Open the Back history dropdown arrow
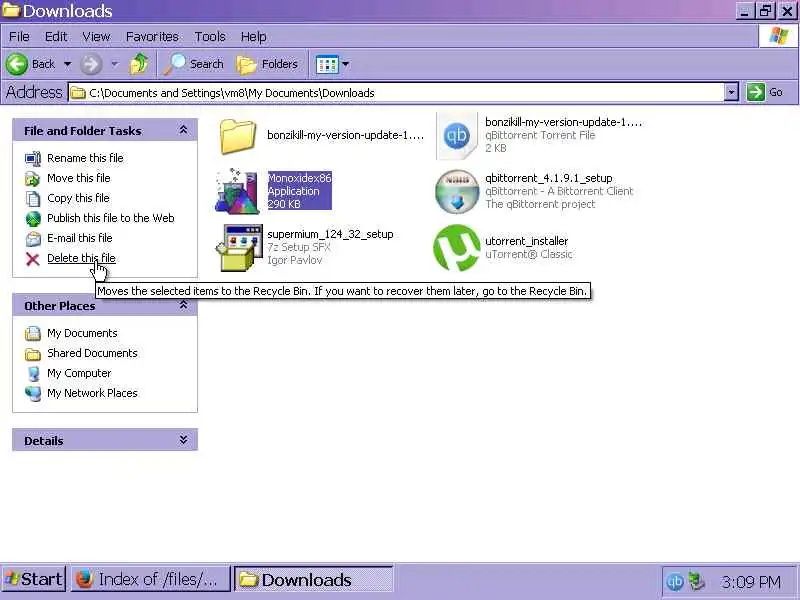800x600 pixels. click(x=67, y=64)
